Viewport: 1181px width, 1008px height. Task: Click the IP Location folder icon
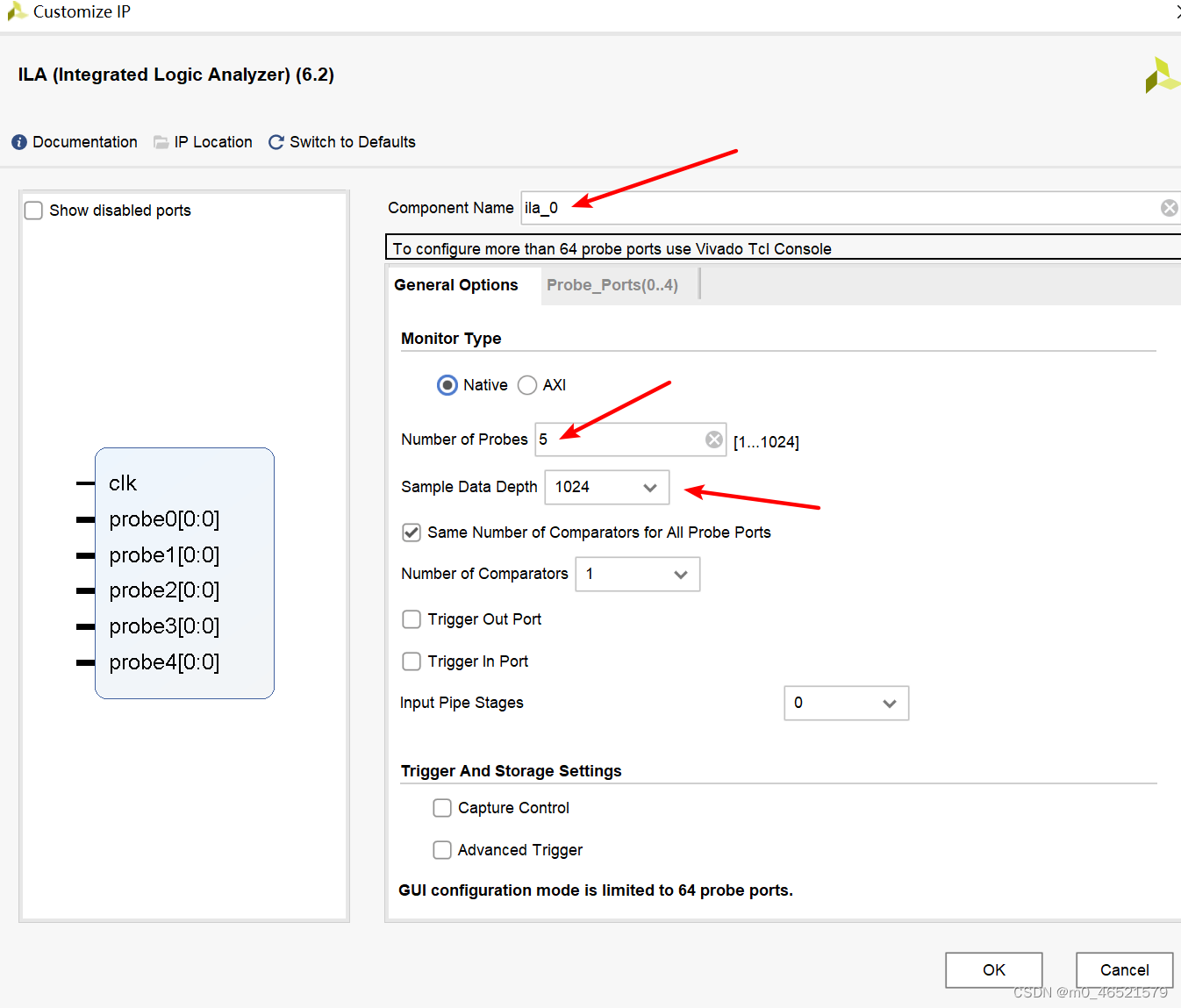pos(161,142)
